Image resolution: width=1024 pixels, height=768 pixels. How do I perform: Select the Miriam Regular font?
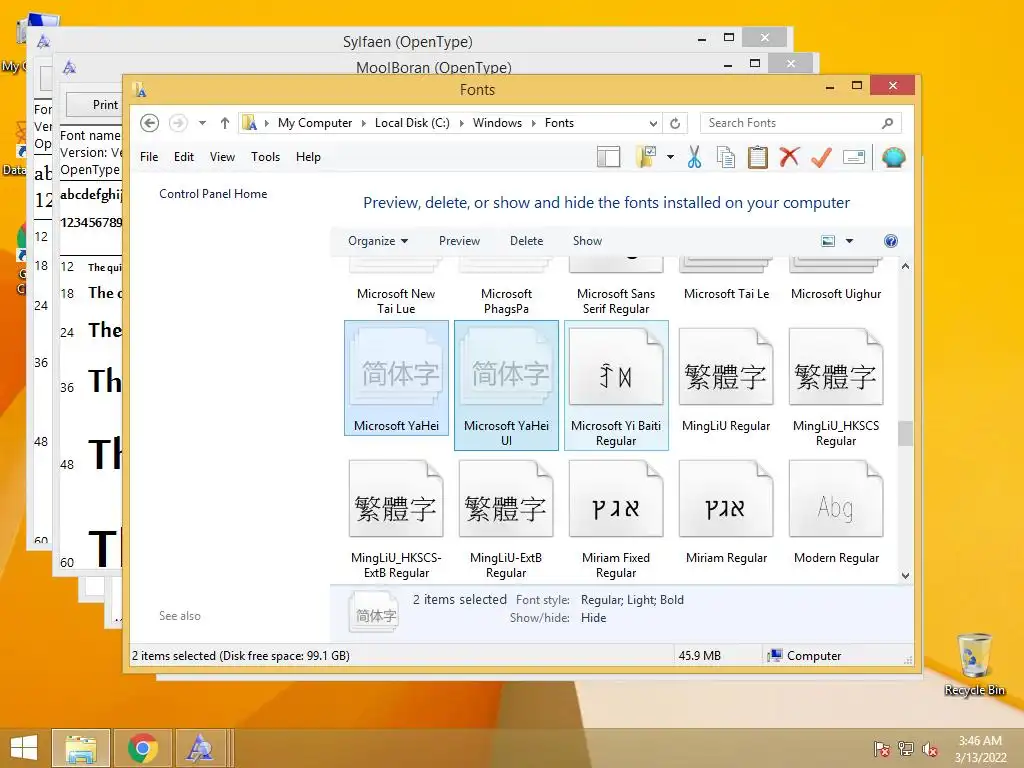(726, 513)
